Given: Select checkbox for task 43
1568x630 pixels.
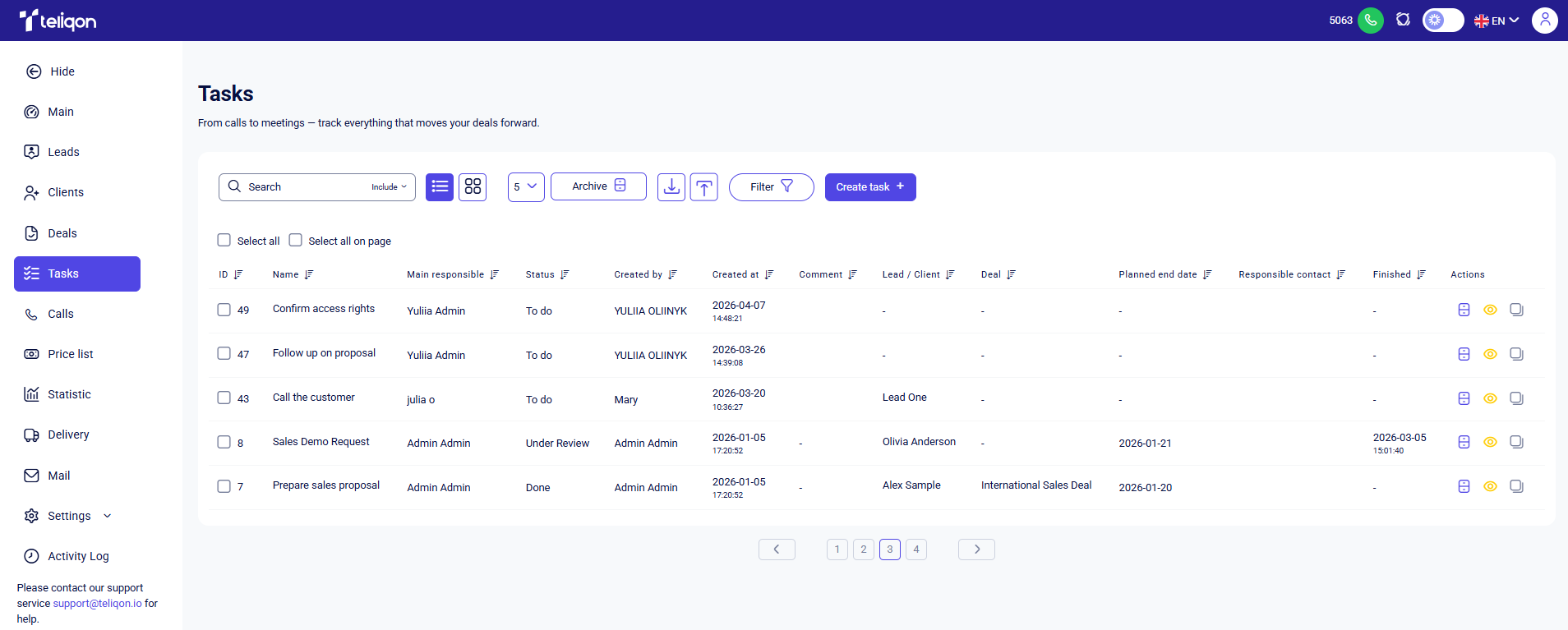Looking at the screenshot, I should (224, 398).
